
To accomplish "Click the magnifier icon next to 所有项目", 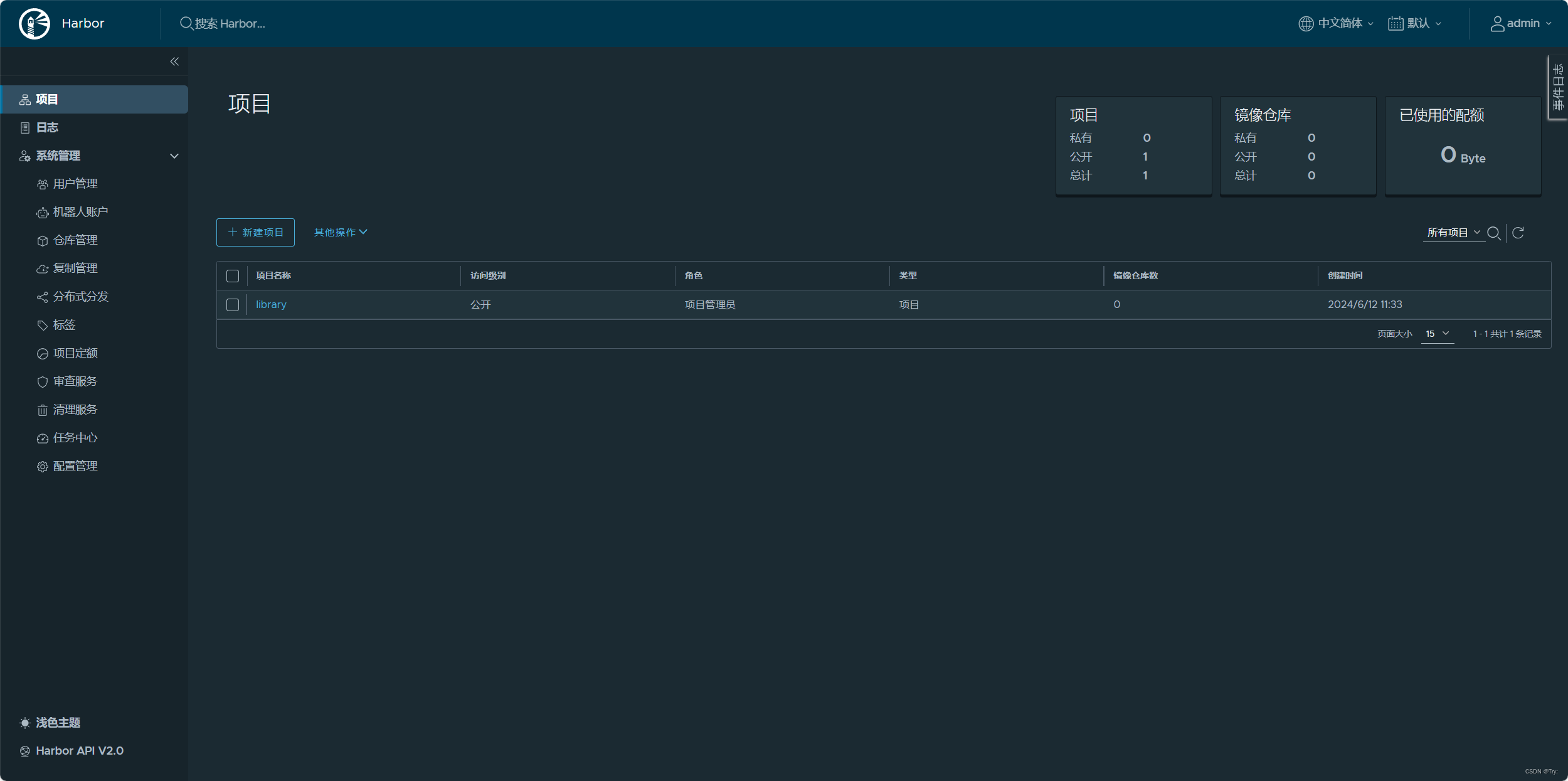I will click(x=1494, y=233).
